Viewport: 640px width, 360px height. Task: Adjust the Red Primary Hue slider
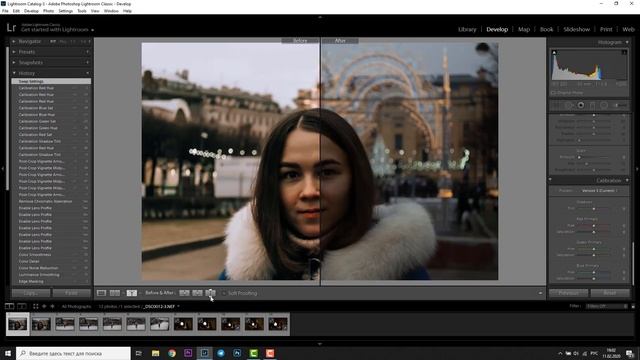594,225
